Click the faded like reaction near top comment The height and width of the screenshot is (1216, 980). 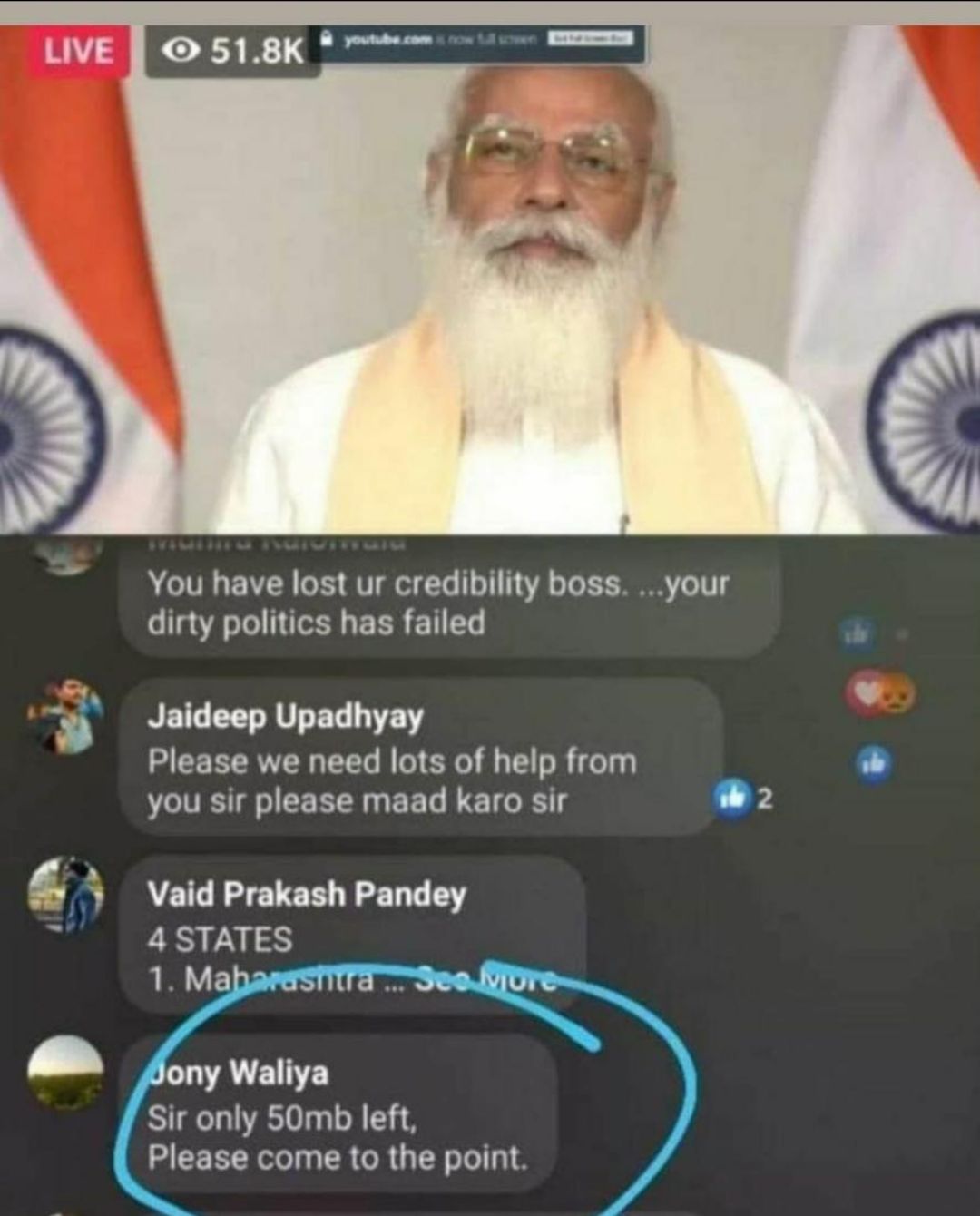point(857,633)
